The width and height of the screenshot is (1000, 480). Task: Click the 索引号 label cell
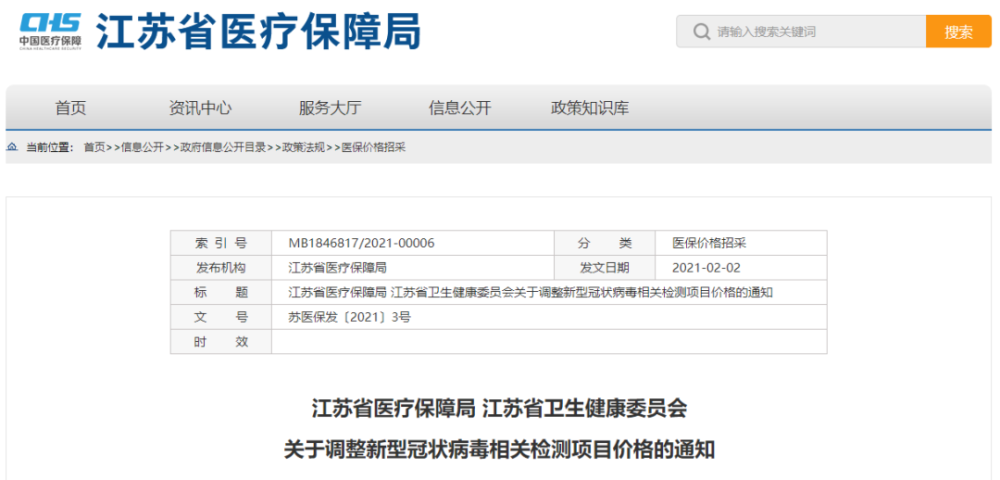tap(221, 243)
